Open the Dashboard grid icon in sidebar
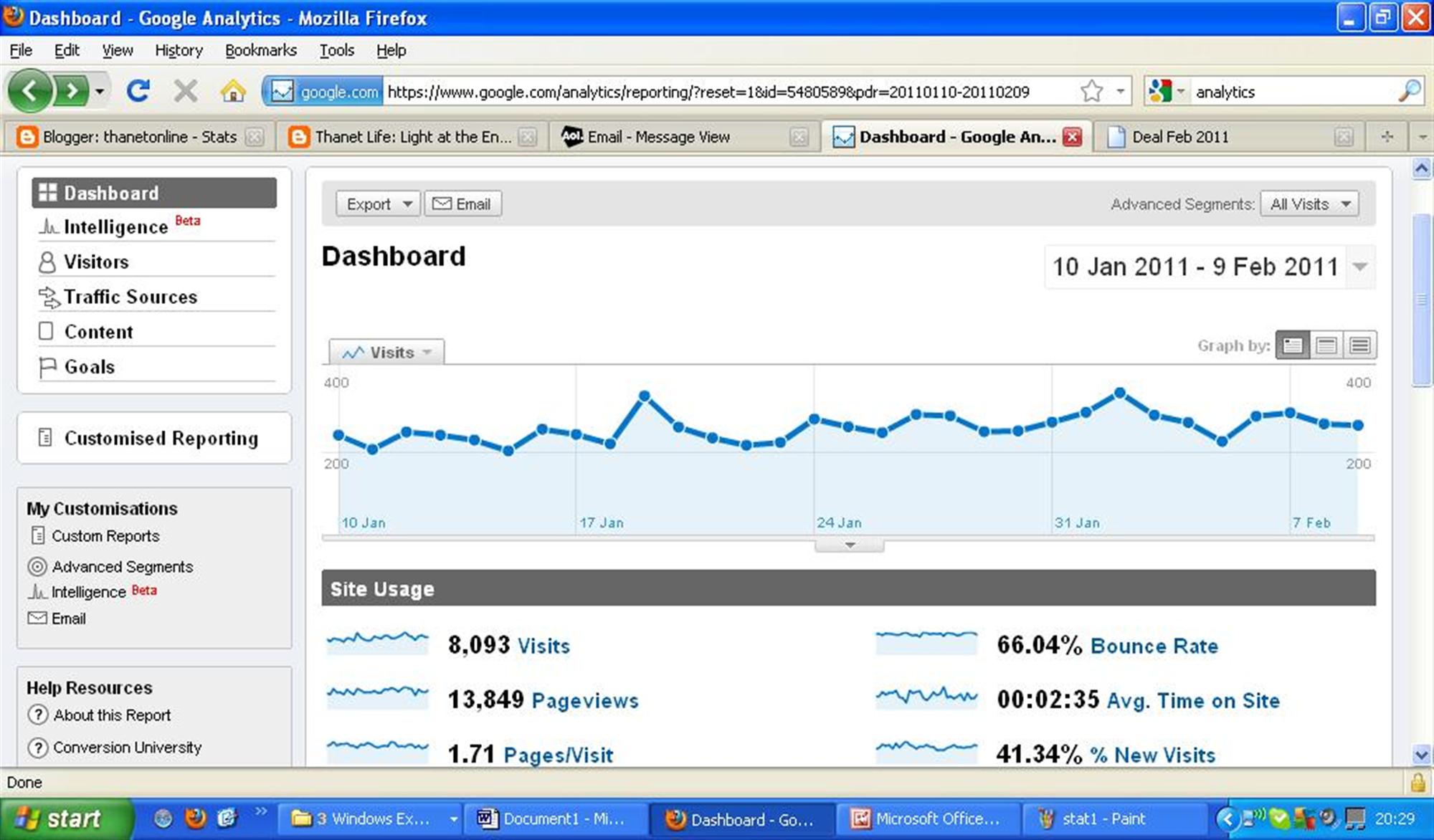This screenshot has height=840, width=1434. click(48, 192)
